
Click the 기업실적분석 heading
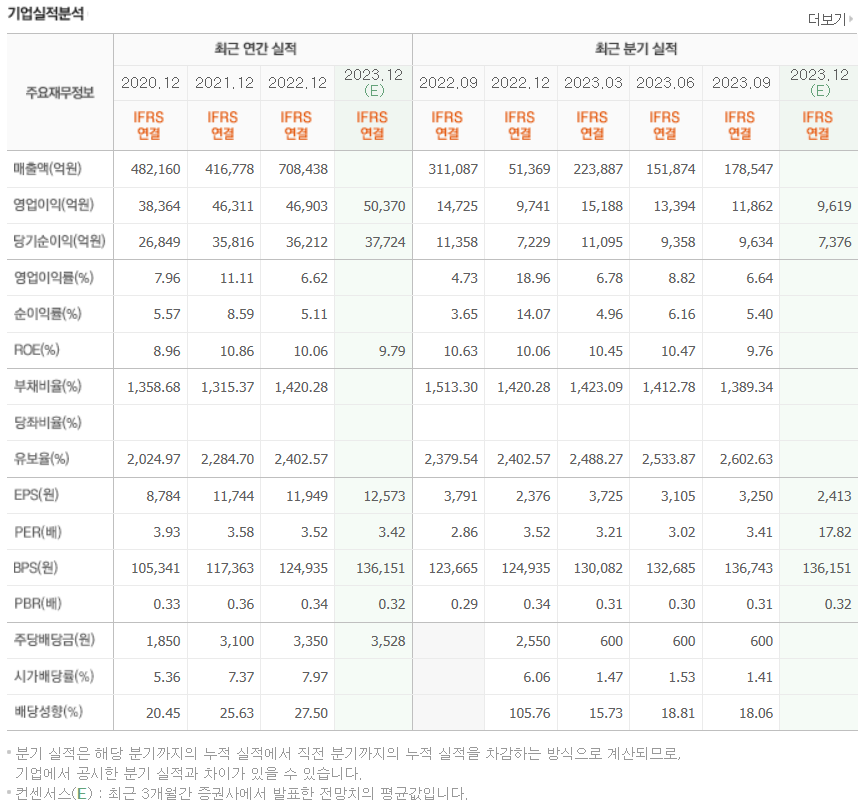(x=46, y=13)
